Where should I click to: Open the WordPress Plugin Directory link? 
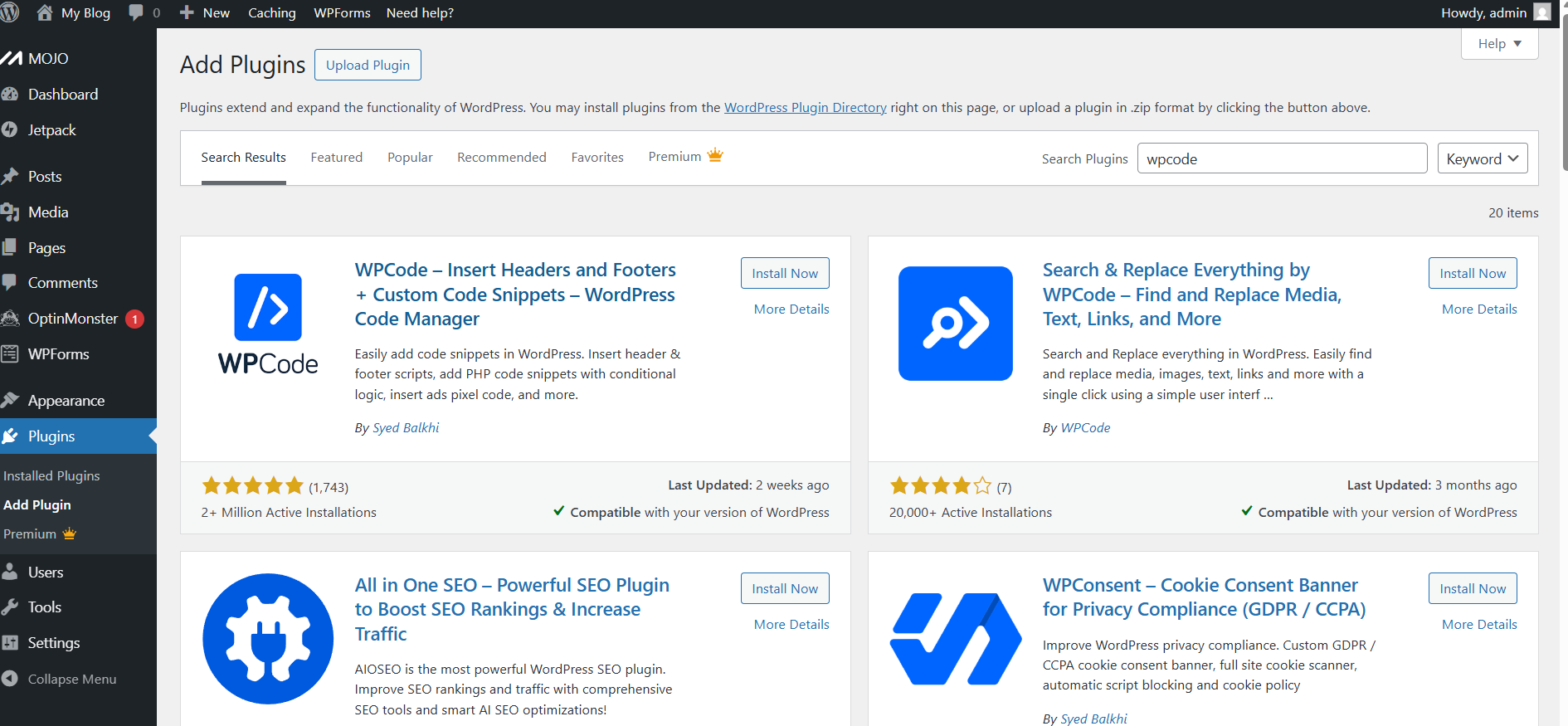[806, 107]
